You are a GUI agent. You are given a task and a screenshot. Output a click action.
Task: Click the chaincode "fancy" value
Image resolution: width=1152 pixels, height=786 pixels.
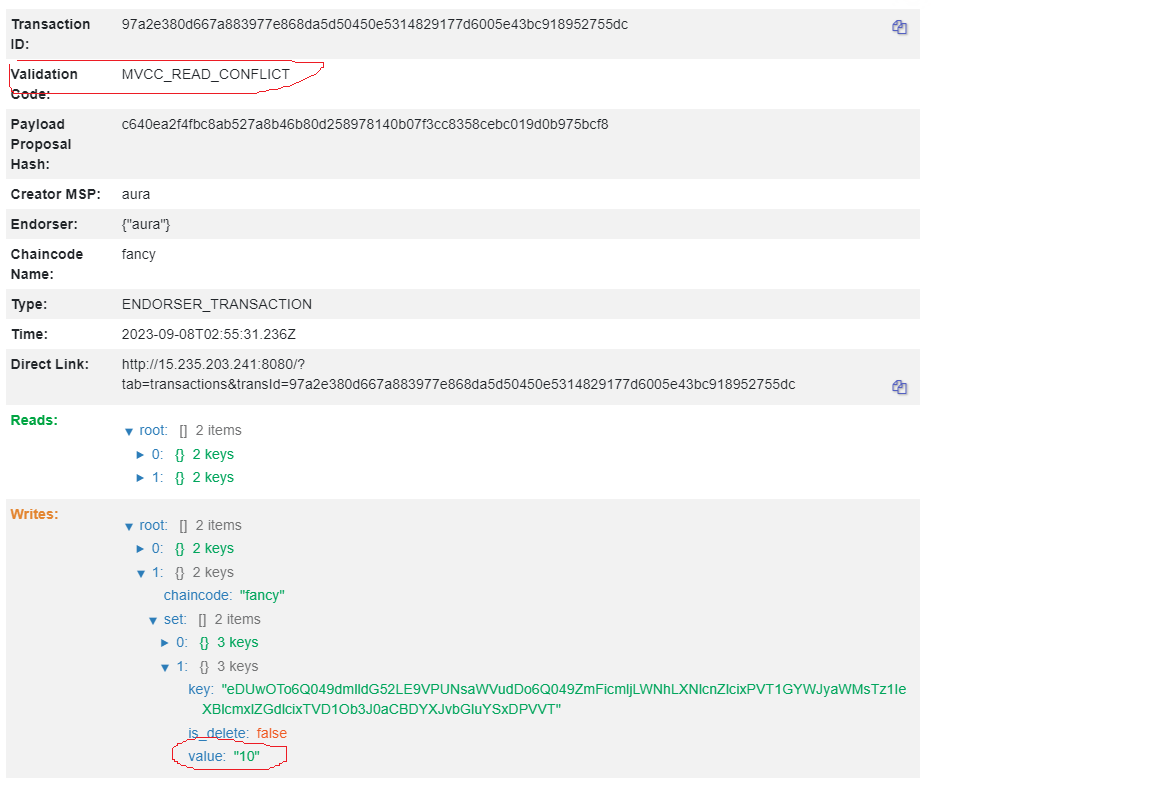[261, 594]
